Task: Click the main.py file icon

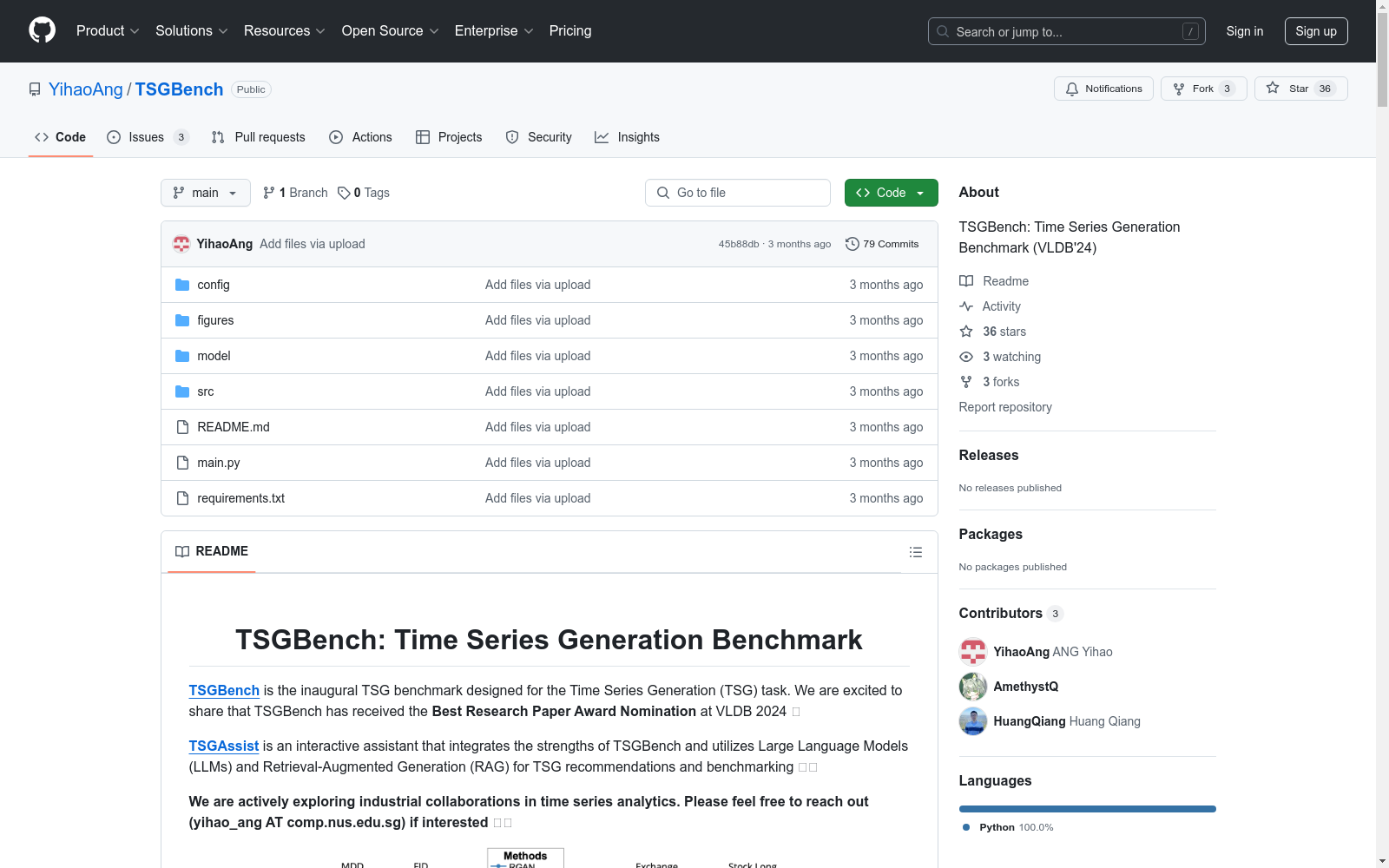Action: 182,463
